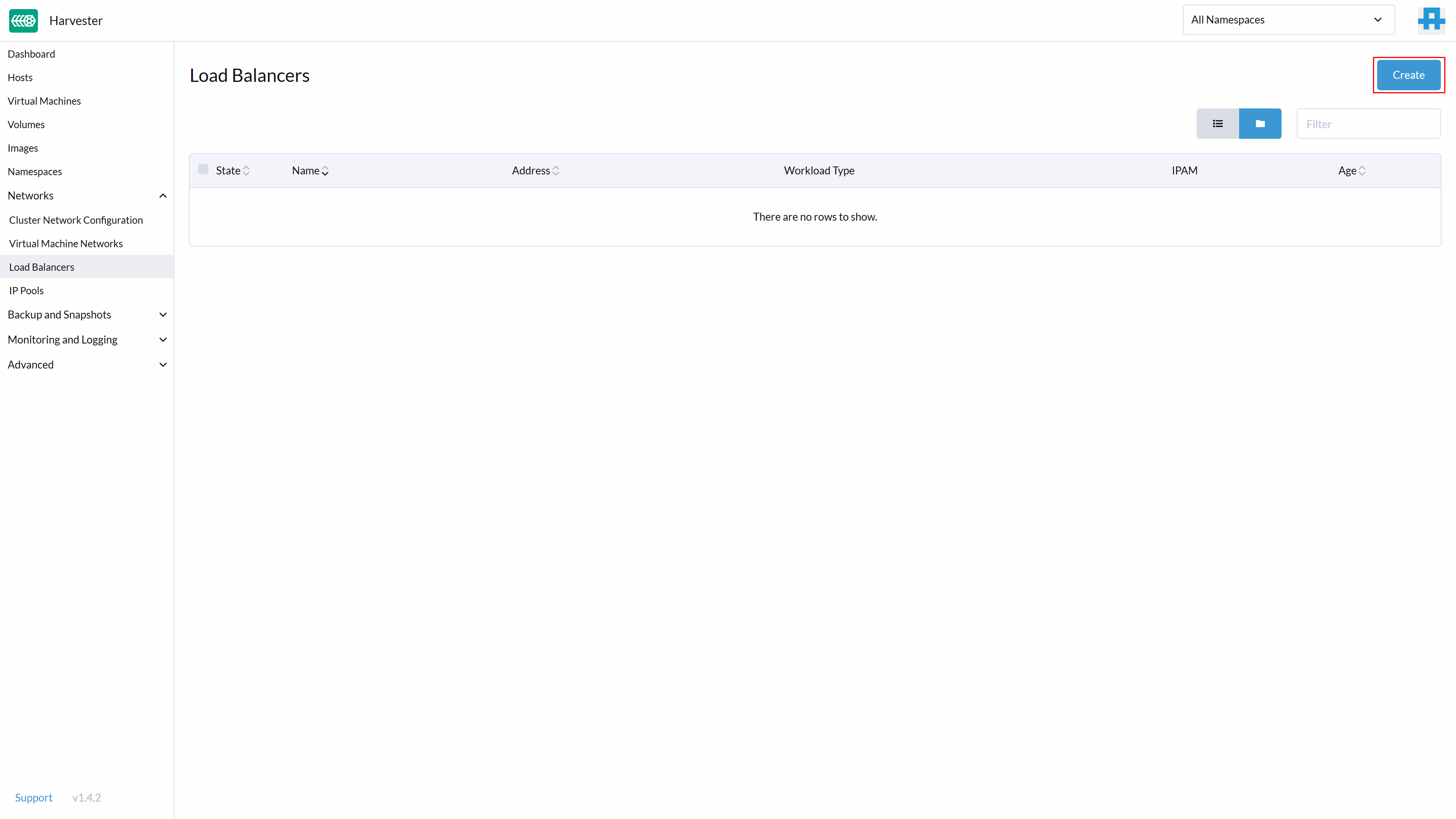Expand Monitoring and Logging section
Screen dimensions: 1456x819
point(163,340)
